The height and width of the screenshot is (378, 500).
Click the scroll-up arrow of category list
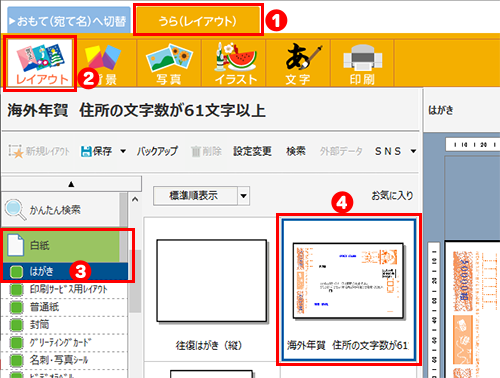(x=135, y=200)
